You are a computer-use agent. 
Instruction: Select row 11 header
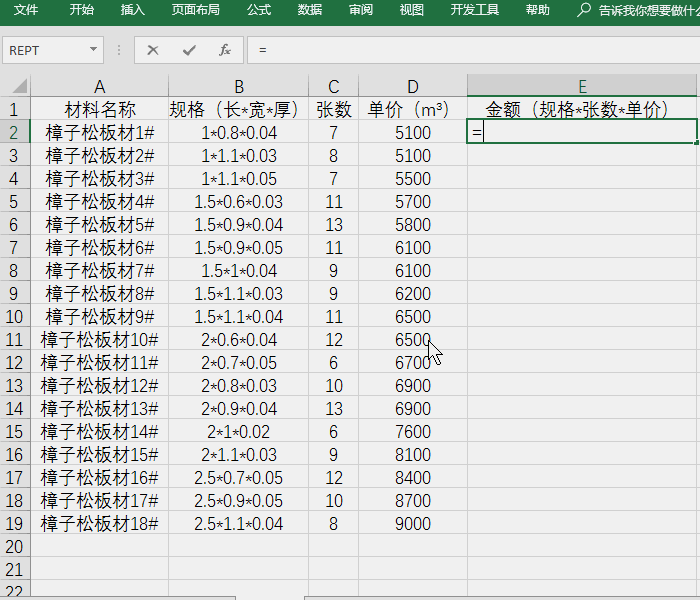14,339
